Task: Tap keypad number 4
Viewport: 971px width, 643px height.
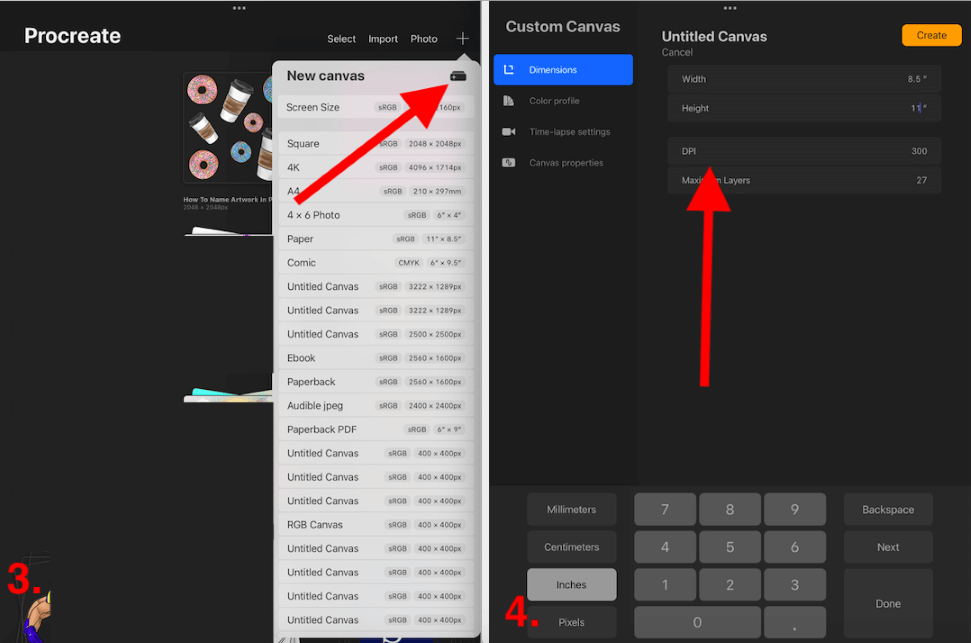Action: [x=665, y=547]
